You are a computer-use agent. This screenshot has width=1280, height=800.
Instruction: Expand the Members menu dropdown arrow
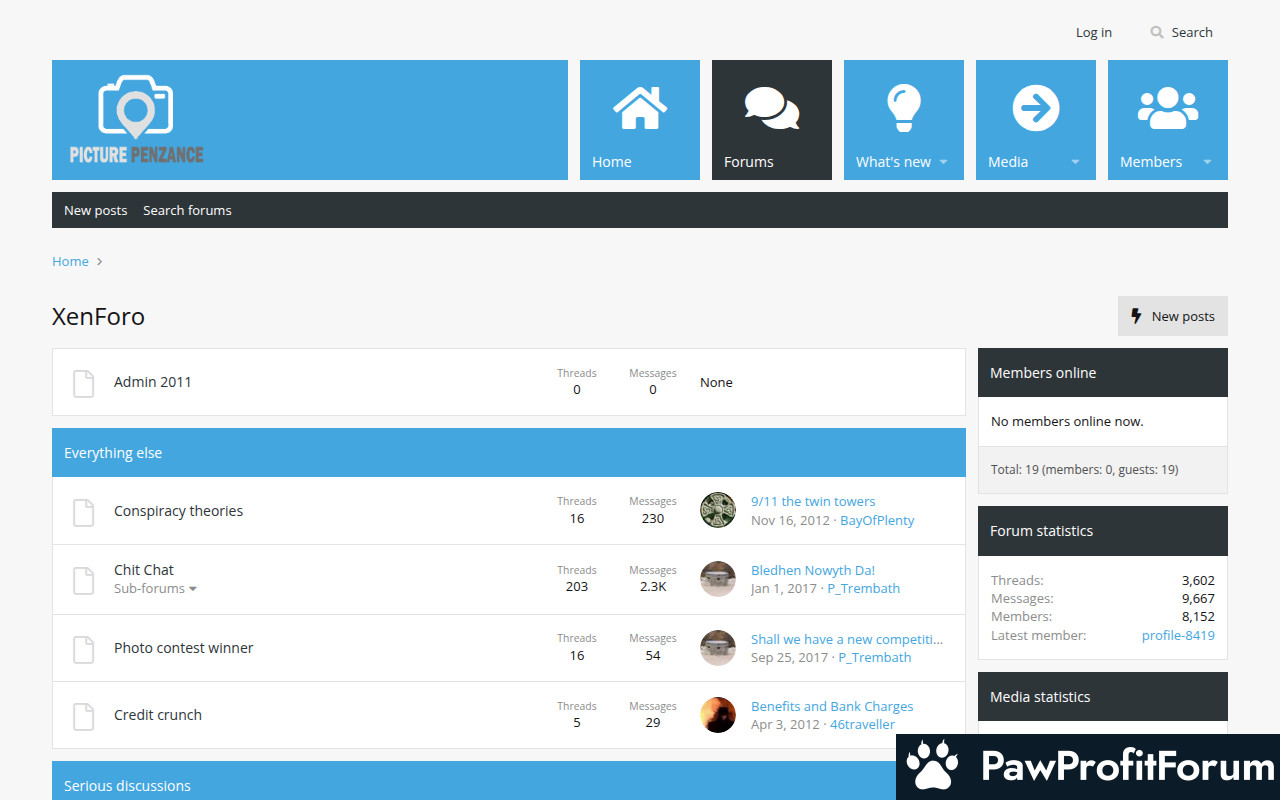(1207, 162)
